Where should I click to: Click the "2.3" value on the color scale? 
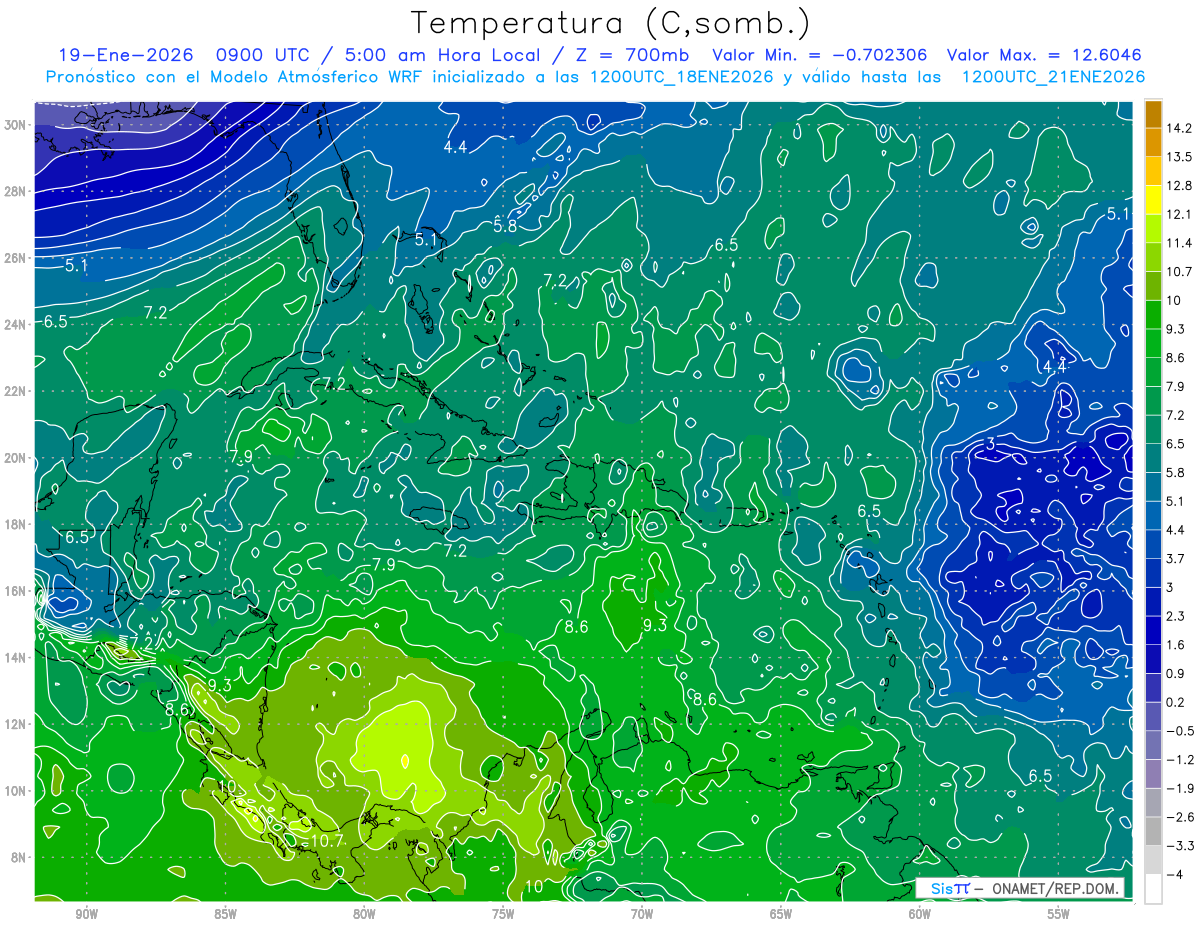(1176, 616)
